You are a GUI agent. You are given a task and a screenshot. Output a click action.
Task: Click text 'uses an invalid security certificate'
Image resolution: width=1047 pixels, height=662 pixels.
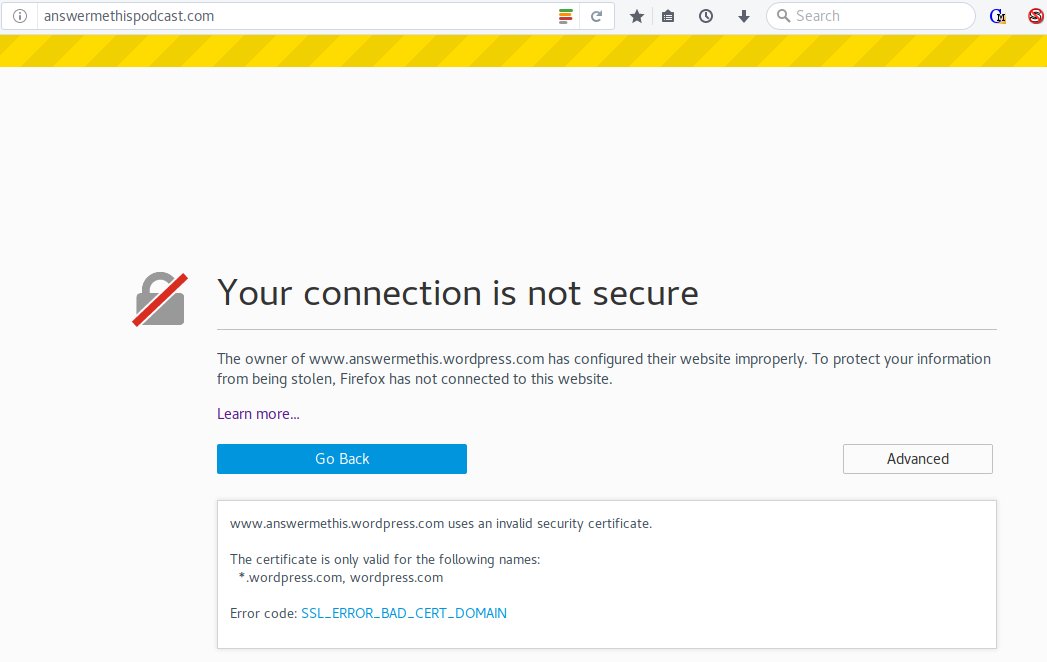point(550,523)
